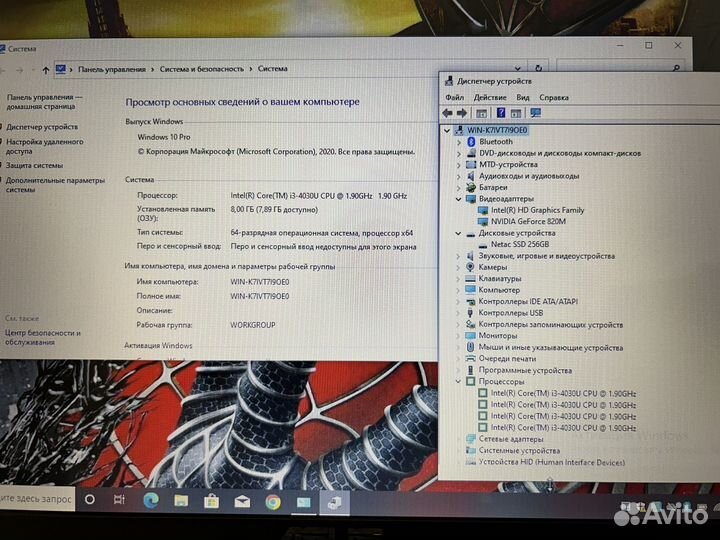
Task: Select Контроллеры запоминающих устройств item
Action: point(551,325)
